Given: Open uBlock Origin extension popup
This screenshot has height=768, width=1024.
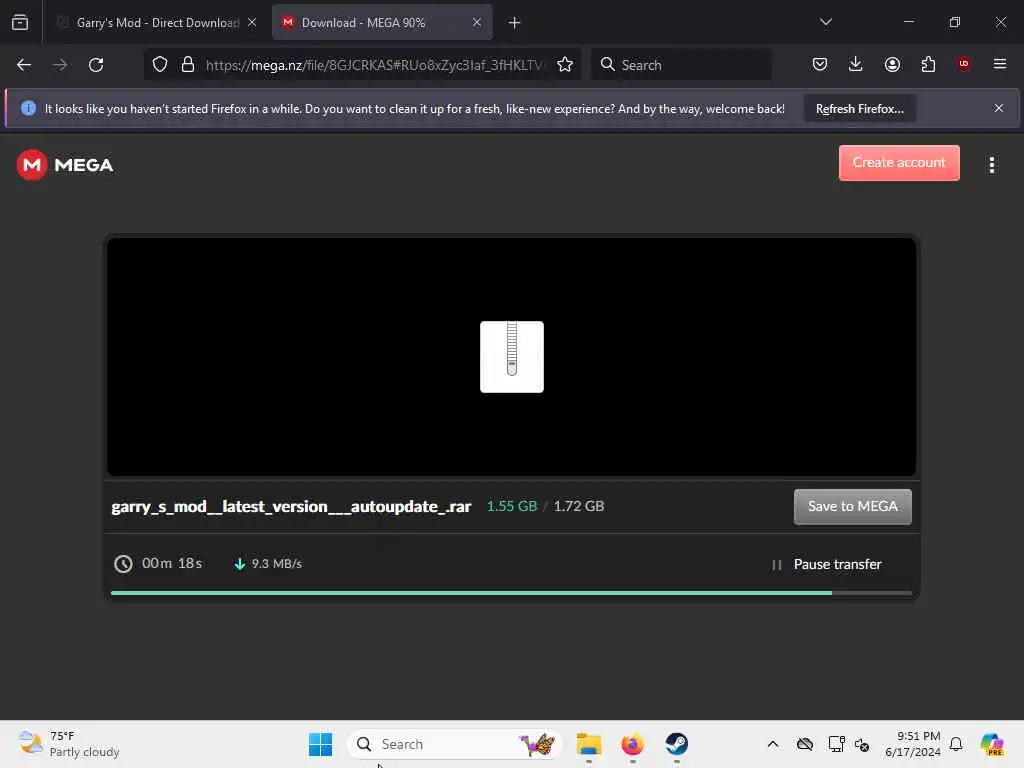Looking at the screenshot, I should pyautogui.click(x=963, y=64).
